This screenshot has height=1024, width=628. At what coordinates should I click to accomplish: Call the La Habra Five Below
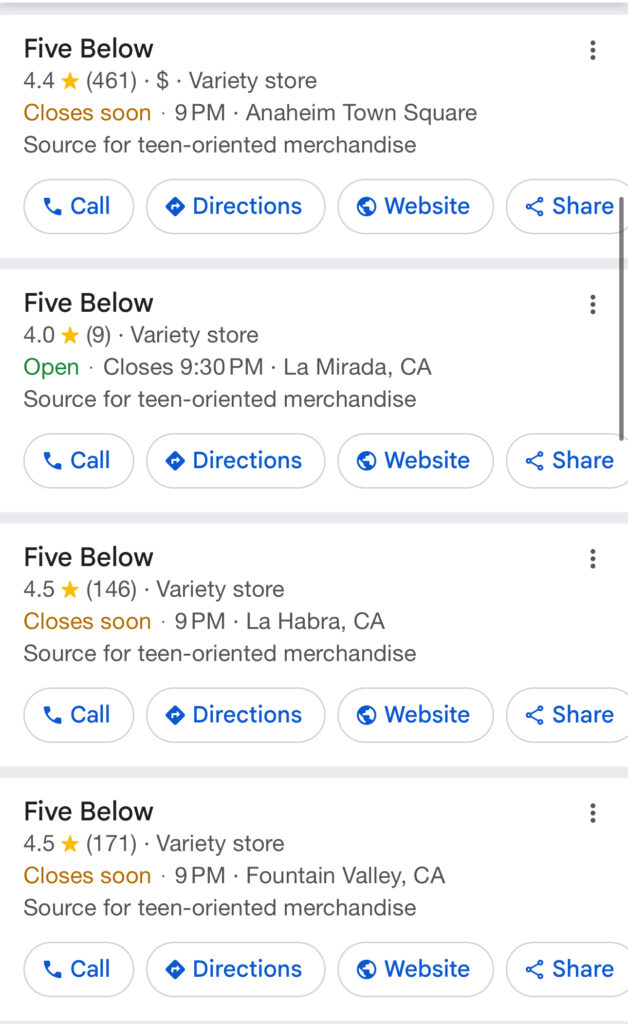pyautogui.click(x=78, y=714)
